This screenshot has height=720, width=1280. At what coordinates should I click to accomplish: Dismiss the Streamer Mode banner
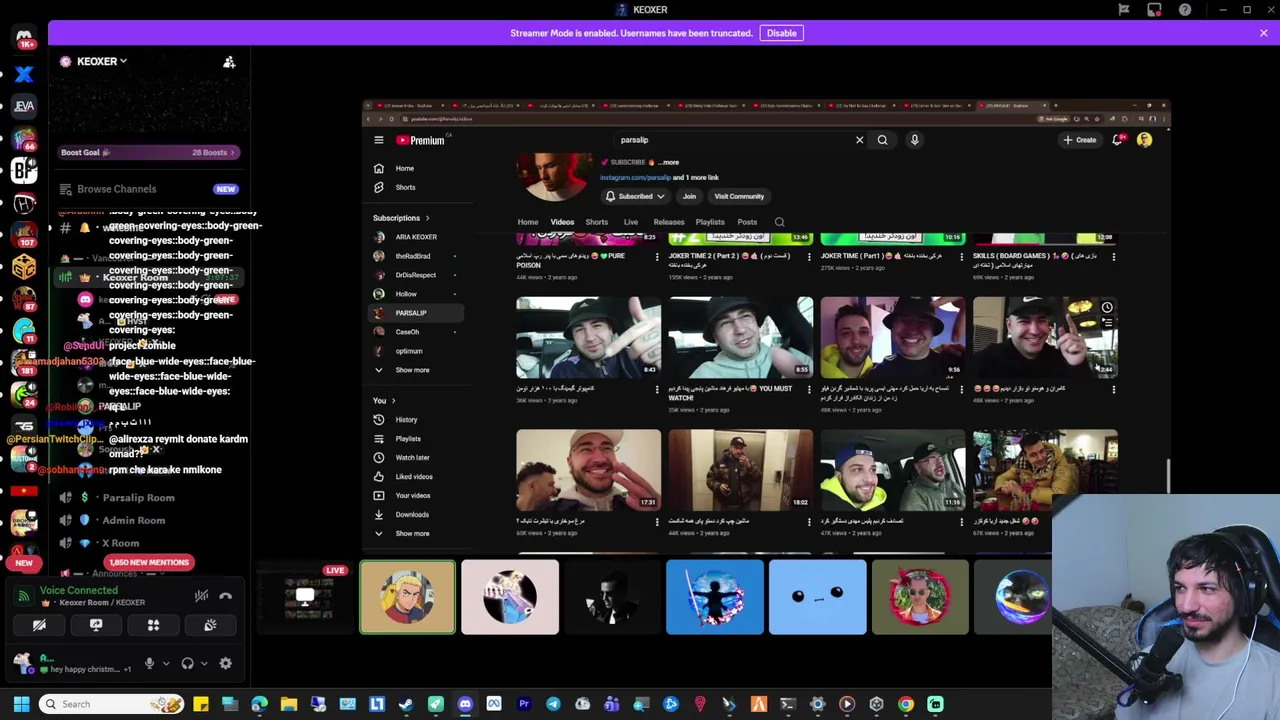(1263, 33)
